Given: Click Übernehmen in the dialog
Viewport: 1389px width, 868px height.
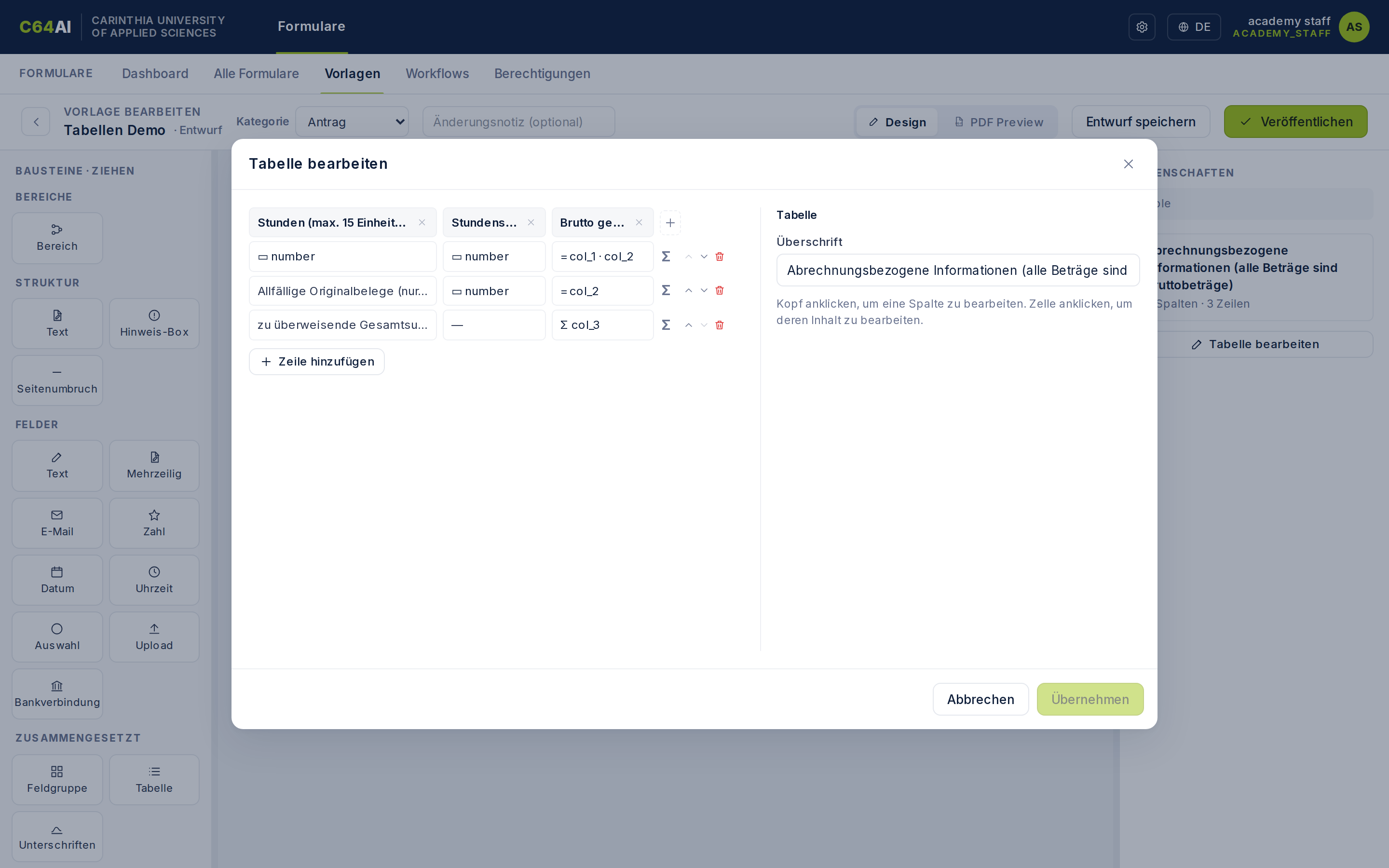Looking at the screenshot, I should 1090,699.
